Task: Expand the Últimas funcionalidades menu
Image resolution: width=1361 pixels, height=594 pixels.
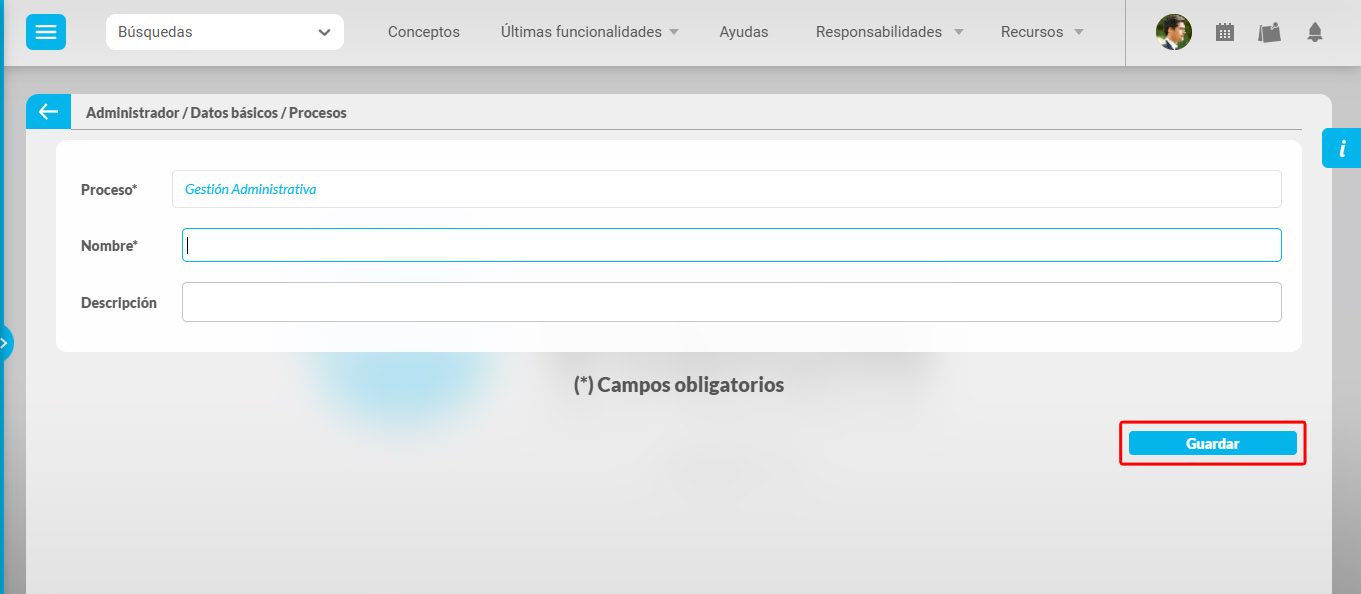Action: pos(589,32)
